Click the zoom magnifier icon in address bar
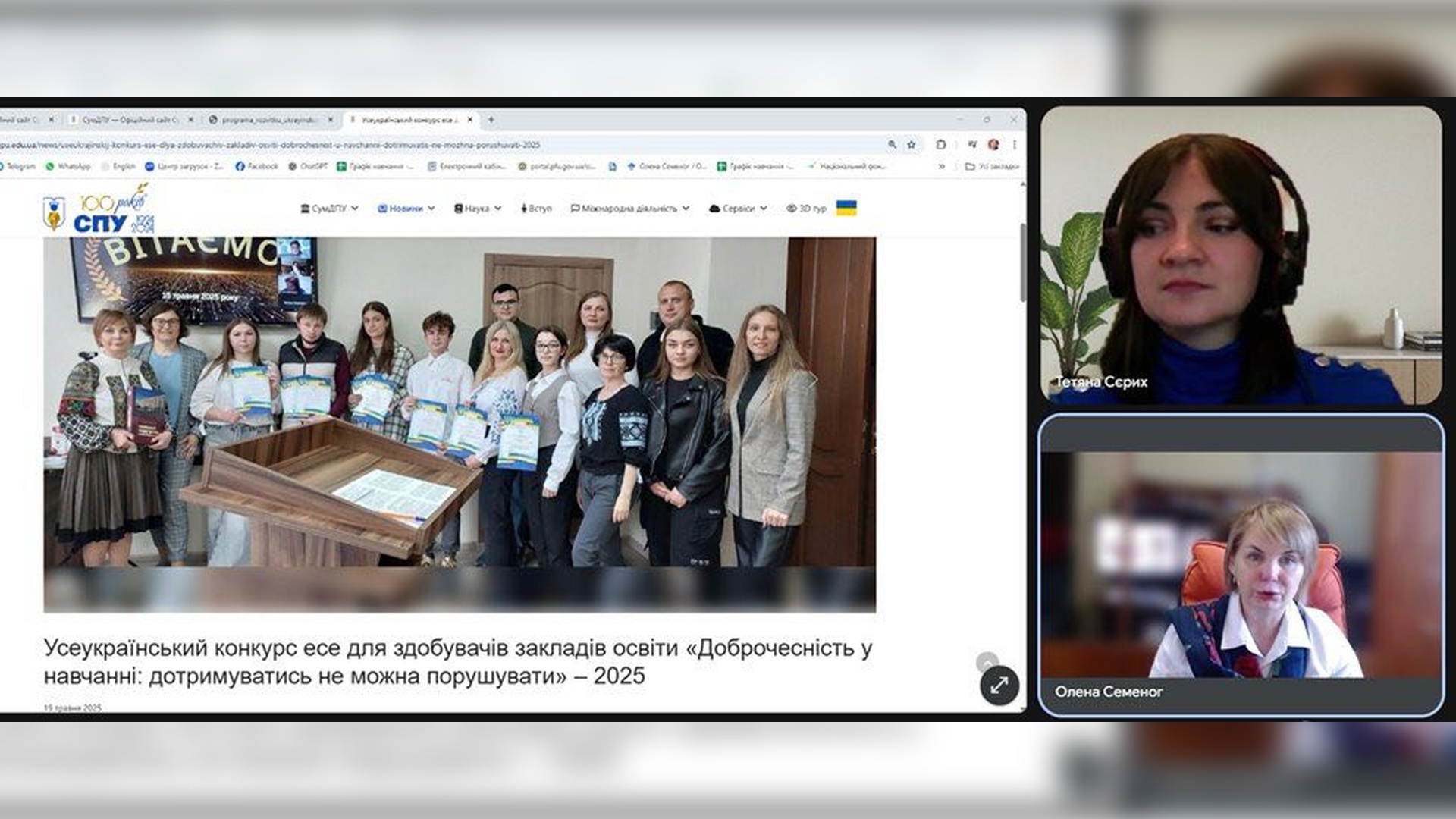The image size is (1456, 819). (892, 144)
